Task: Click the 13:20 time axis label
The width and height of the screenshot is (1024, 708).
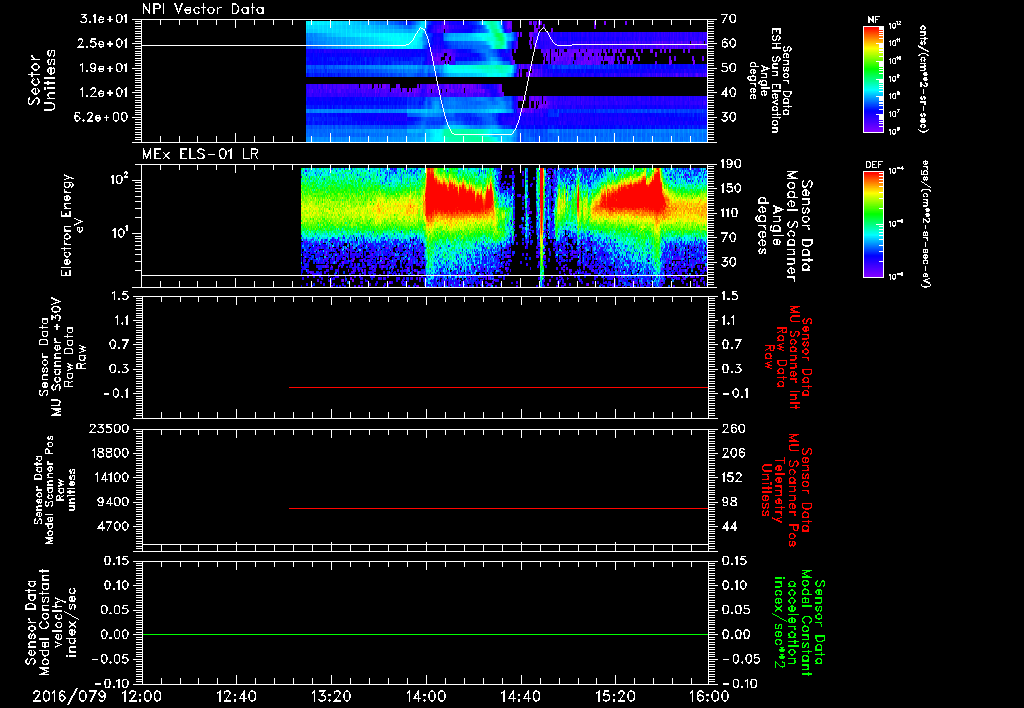Action: 331,696
